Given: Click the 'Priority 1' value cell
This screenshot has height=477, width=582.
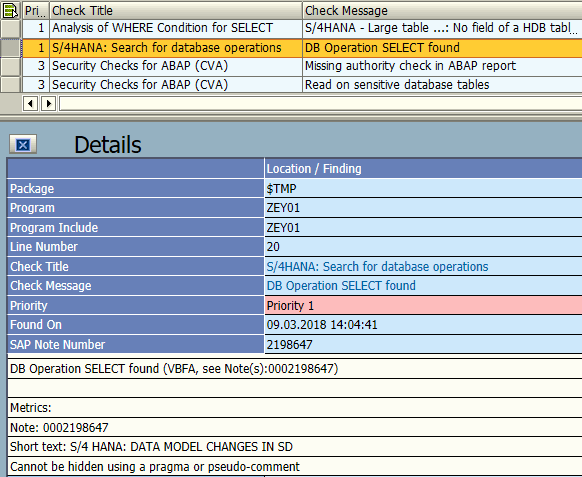Looking at the screenshot, I should click(423, 306).
